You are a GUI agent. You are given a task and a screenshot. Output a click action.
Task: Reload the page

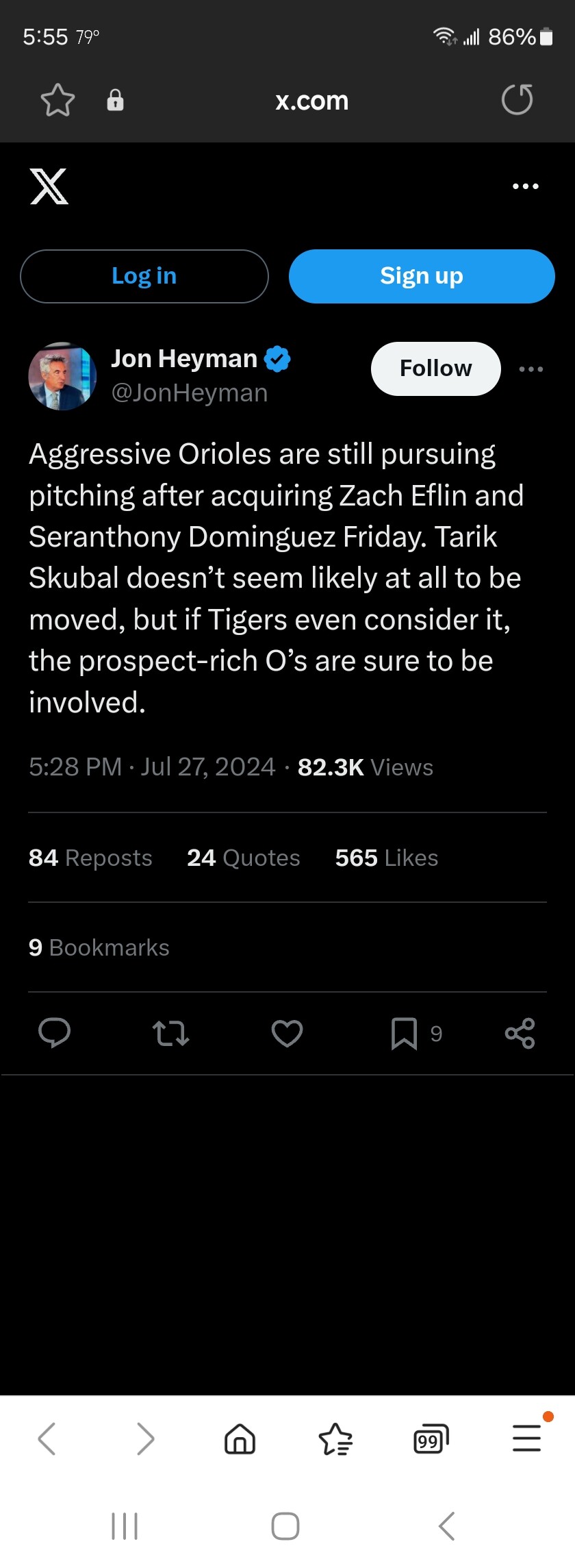click(517, 100)
